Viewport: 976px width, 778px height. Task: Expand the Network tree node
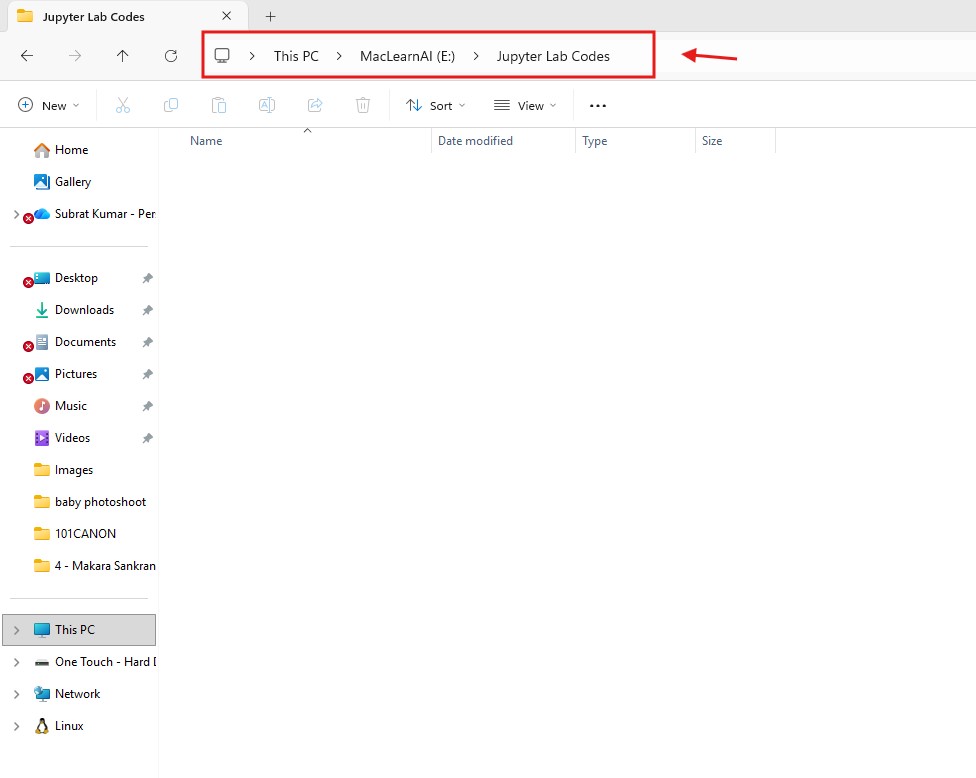[15, 694]
